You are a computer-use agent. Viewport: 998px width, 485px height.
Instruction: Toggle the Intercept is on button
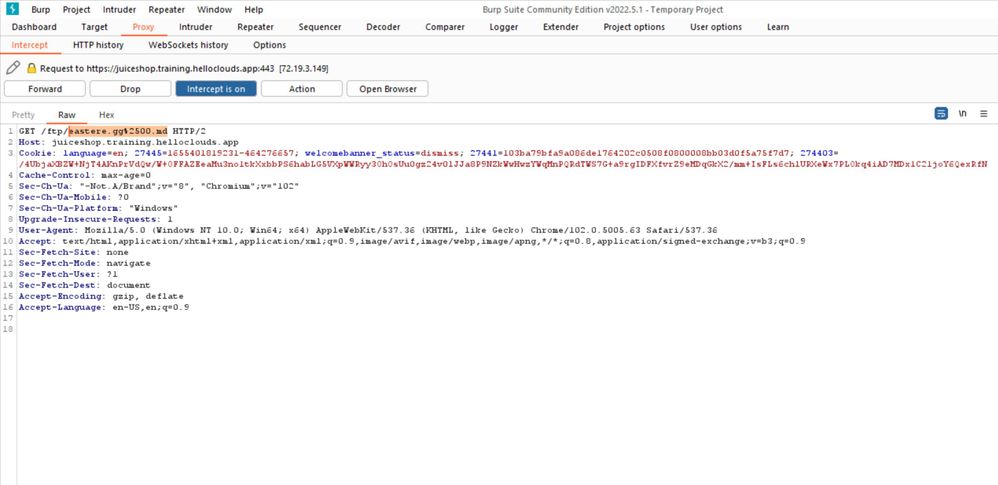(x=216, y=89)
